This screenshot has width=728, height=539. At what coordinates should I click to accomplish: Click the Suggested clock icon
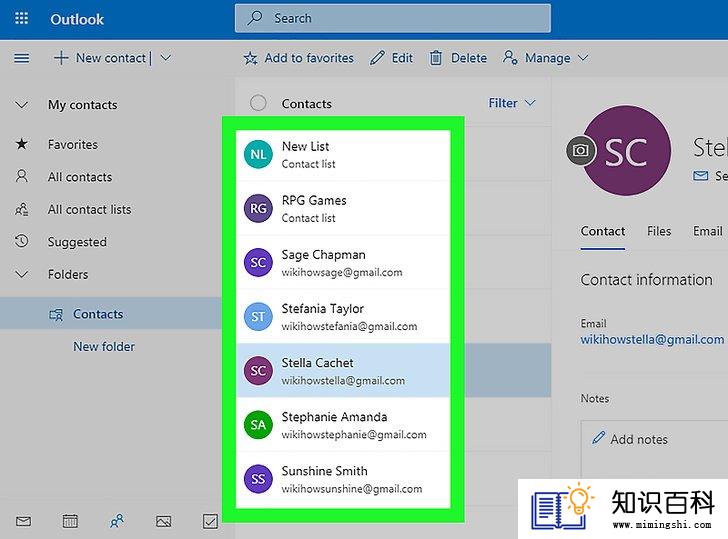point(21,241)
